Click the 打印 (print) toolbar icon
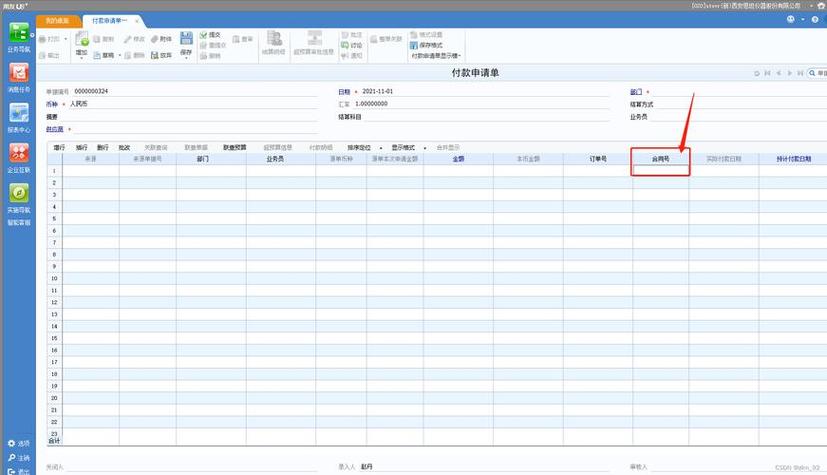Image resolution: width=827 pixels, height=475 pixels. tap(49, 40)
